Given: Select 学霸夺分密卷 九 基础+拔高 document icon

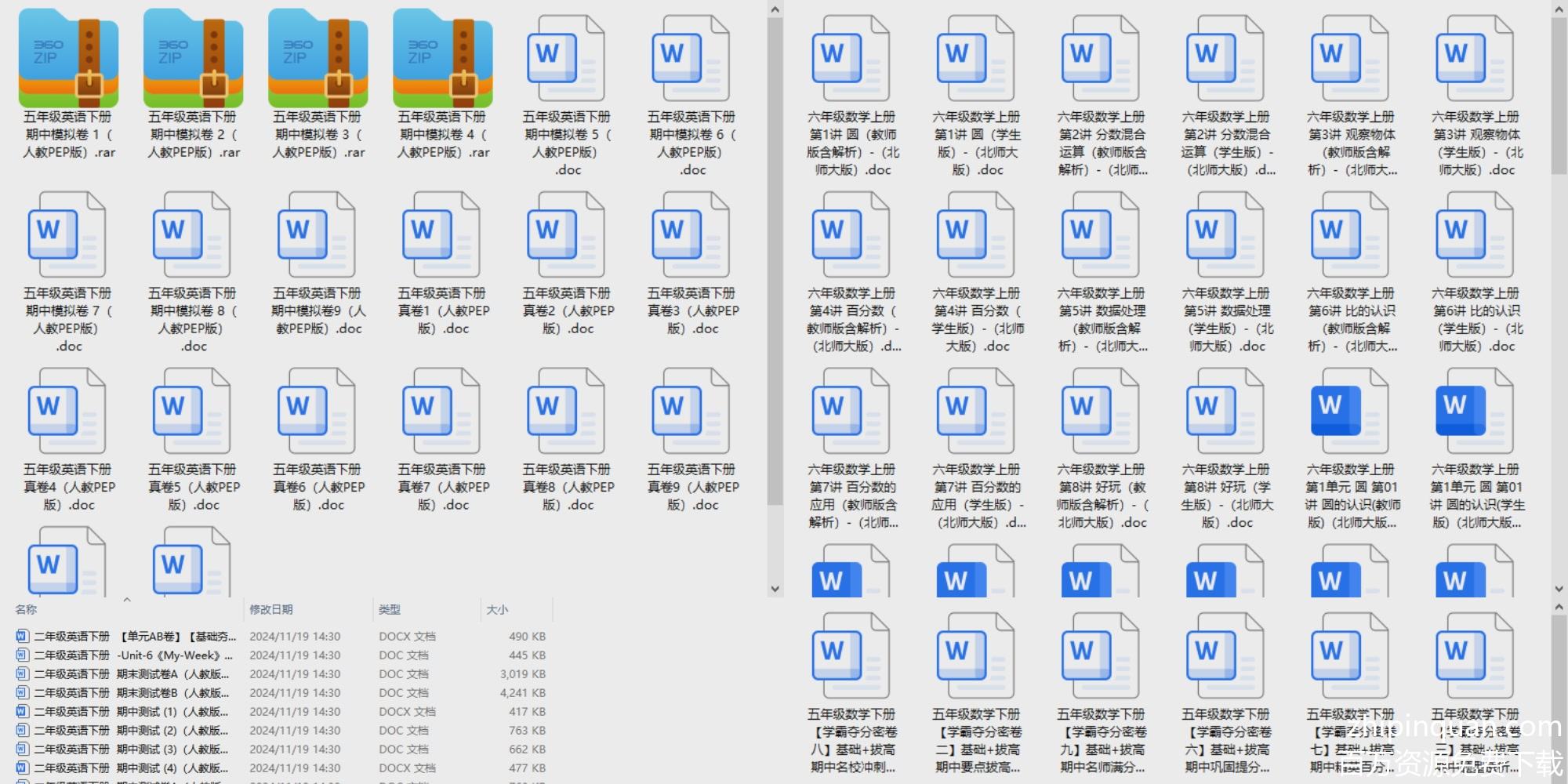Looking at the screenshot, I should coord(1101,656).
